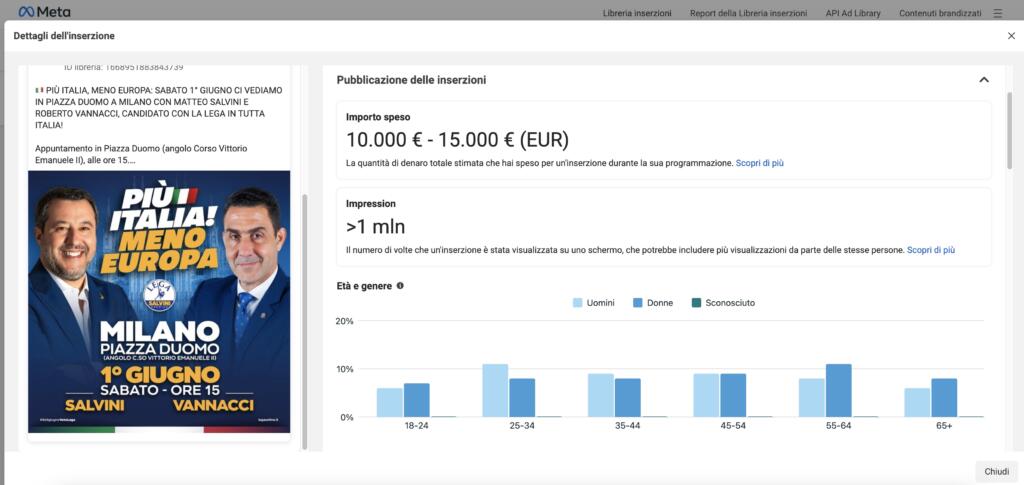This screenshot has height=485, width=1024.
Task: Click the left ad preview scrollbar
Action: 304,300
